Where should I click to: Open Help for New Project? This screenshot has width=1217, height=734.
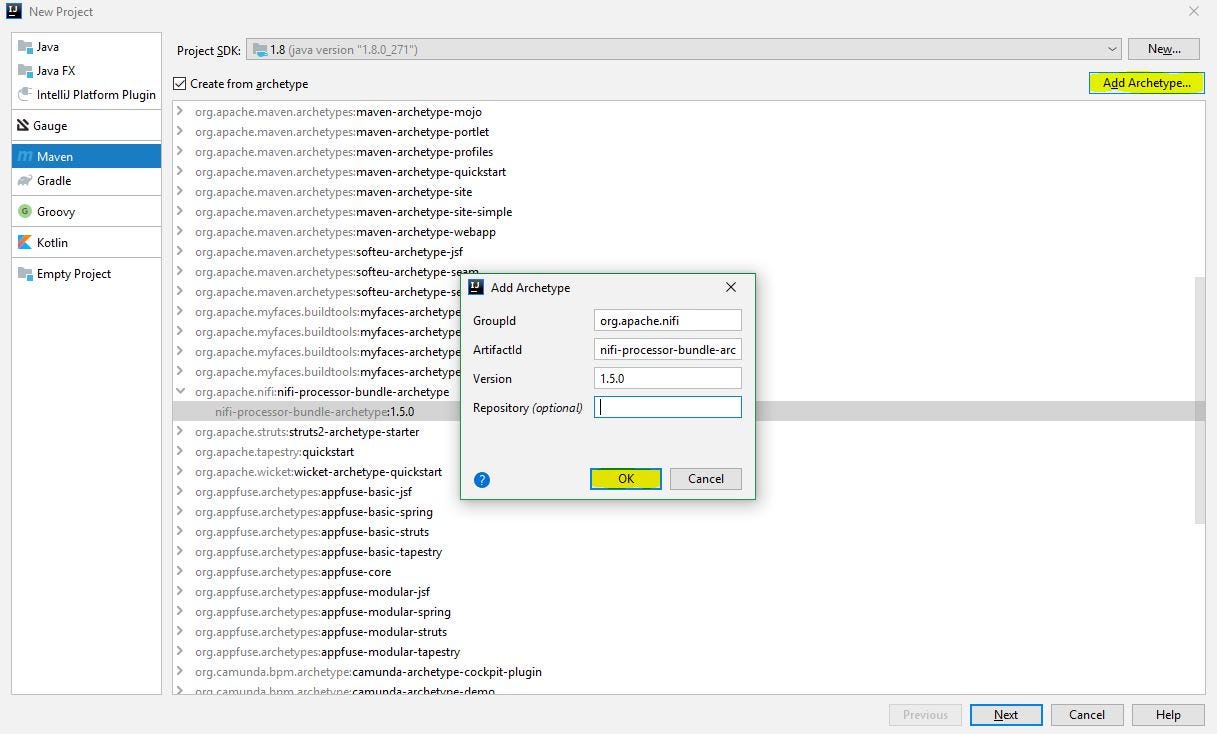click(1168, 715)
